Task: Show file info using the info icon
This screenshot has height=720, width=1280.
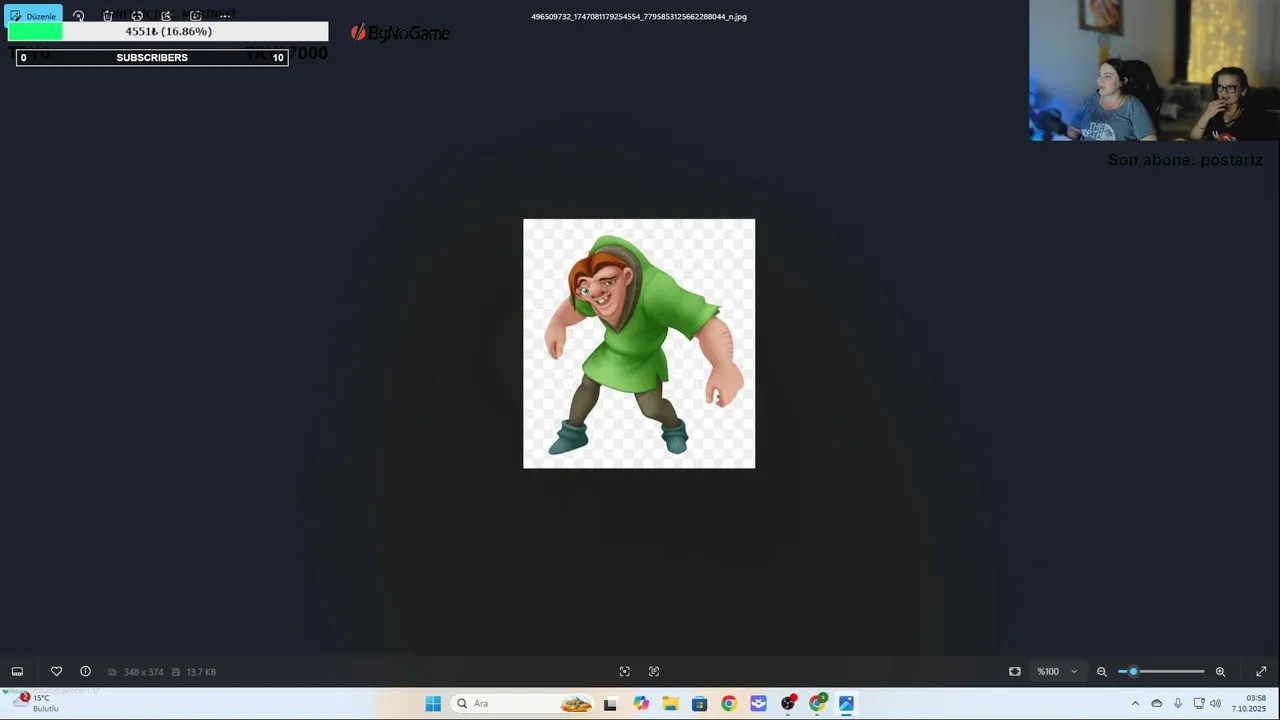Action: tap(85, 672)
